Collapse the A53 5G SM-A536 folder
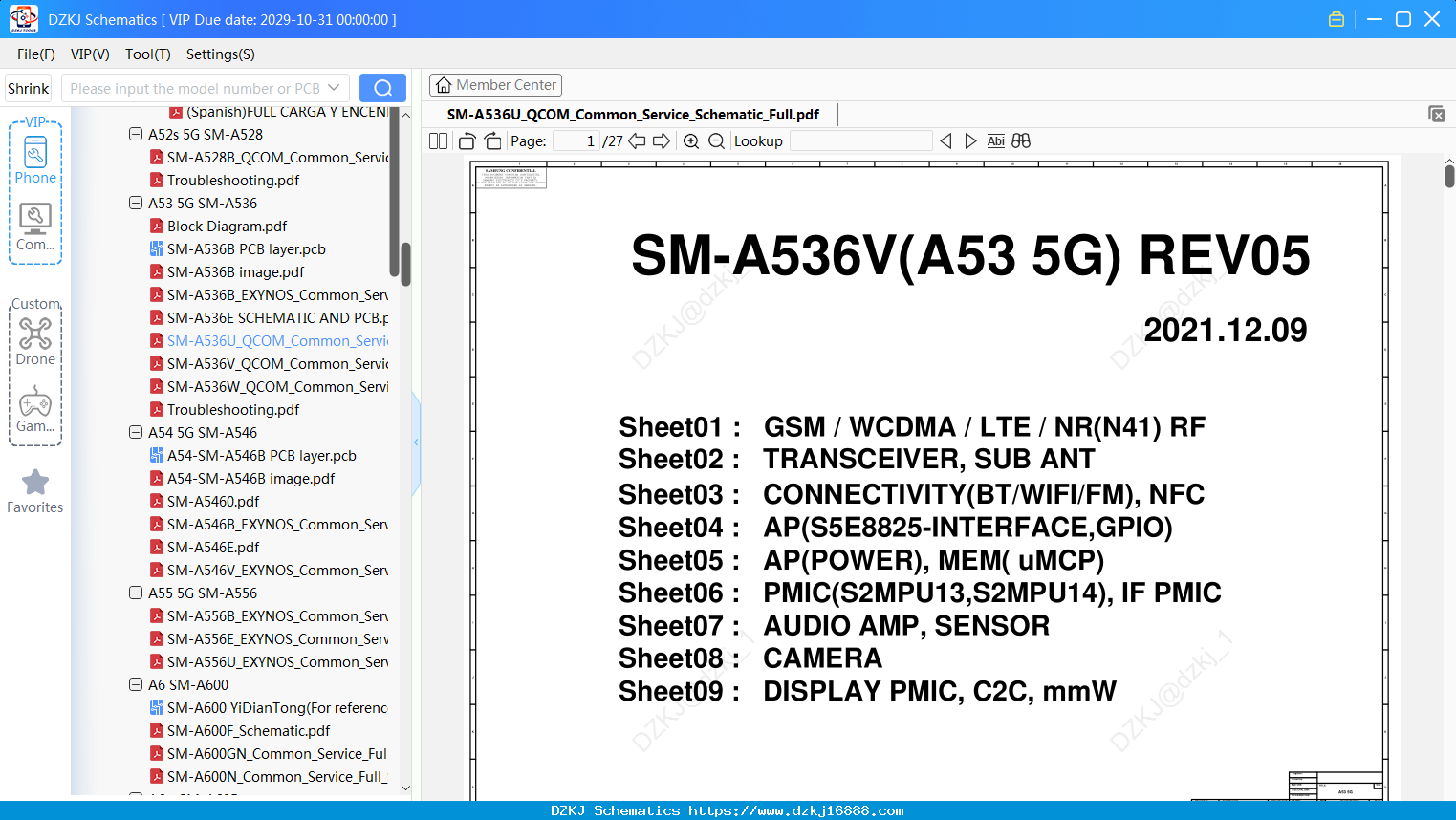The height and width of the screenshot is (820, 1456). pos(136,204)
